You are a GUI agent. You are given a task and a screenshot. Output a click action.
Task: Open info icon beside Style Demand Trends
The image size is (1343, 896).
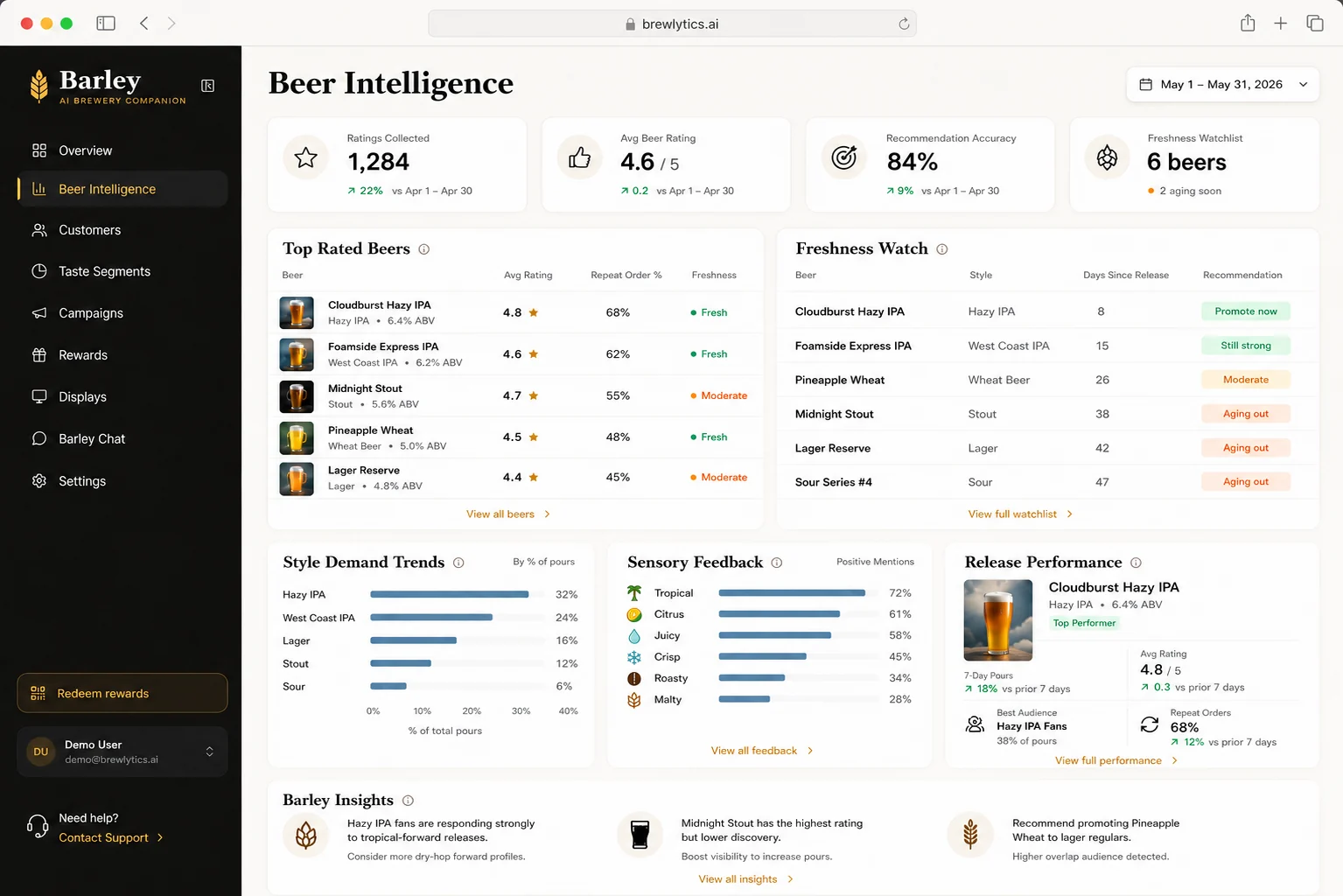458,563
